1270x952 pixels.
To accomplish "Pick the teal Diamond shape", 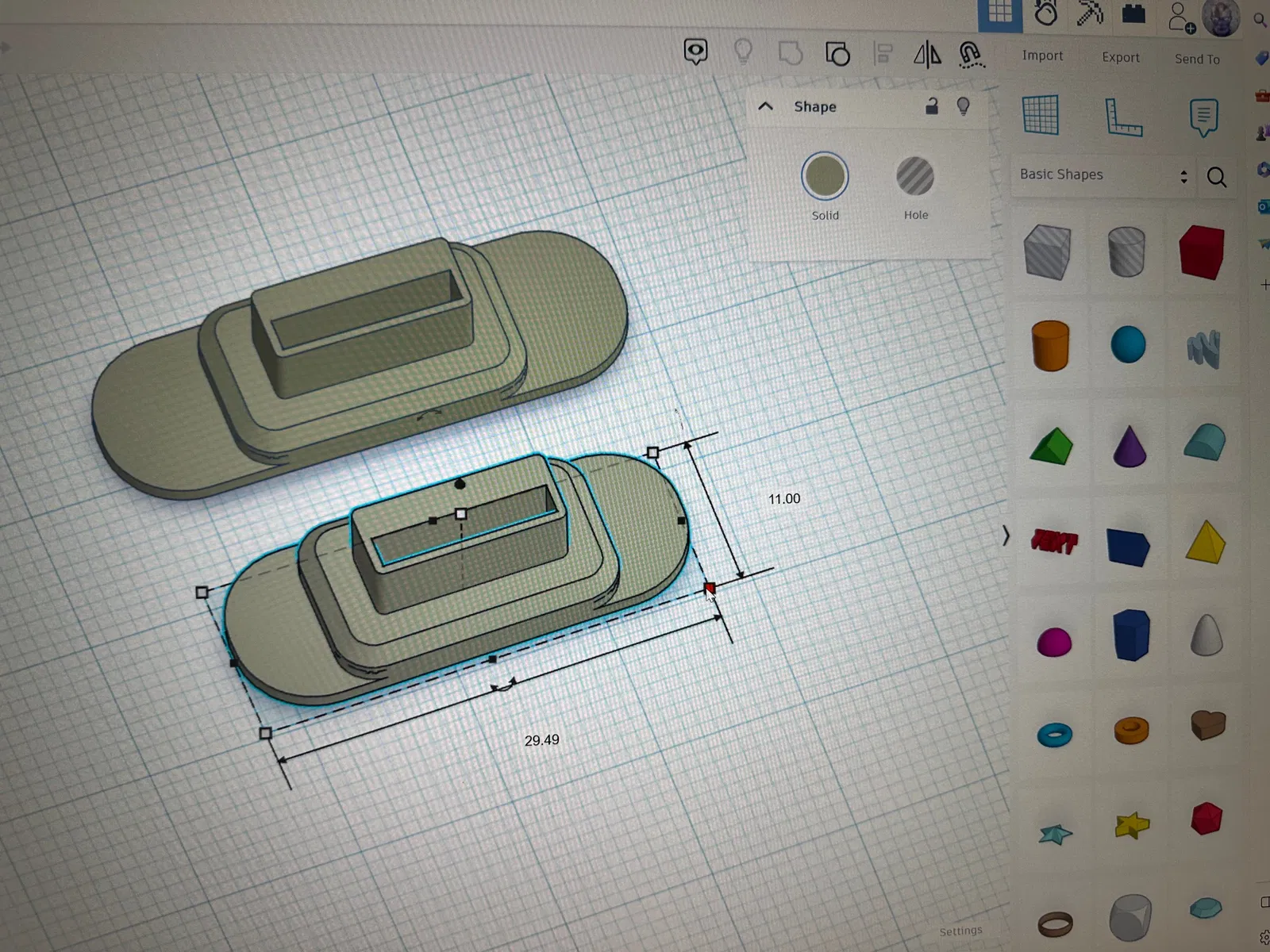I will click(x=1206, y=908).
